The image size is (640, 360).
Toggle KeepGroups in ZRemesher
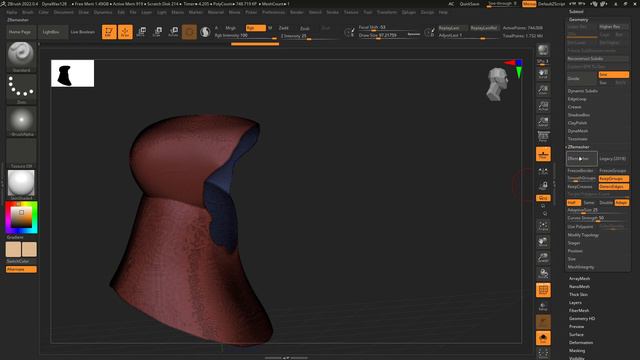613,179
